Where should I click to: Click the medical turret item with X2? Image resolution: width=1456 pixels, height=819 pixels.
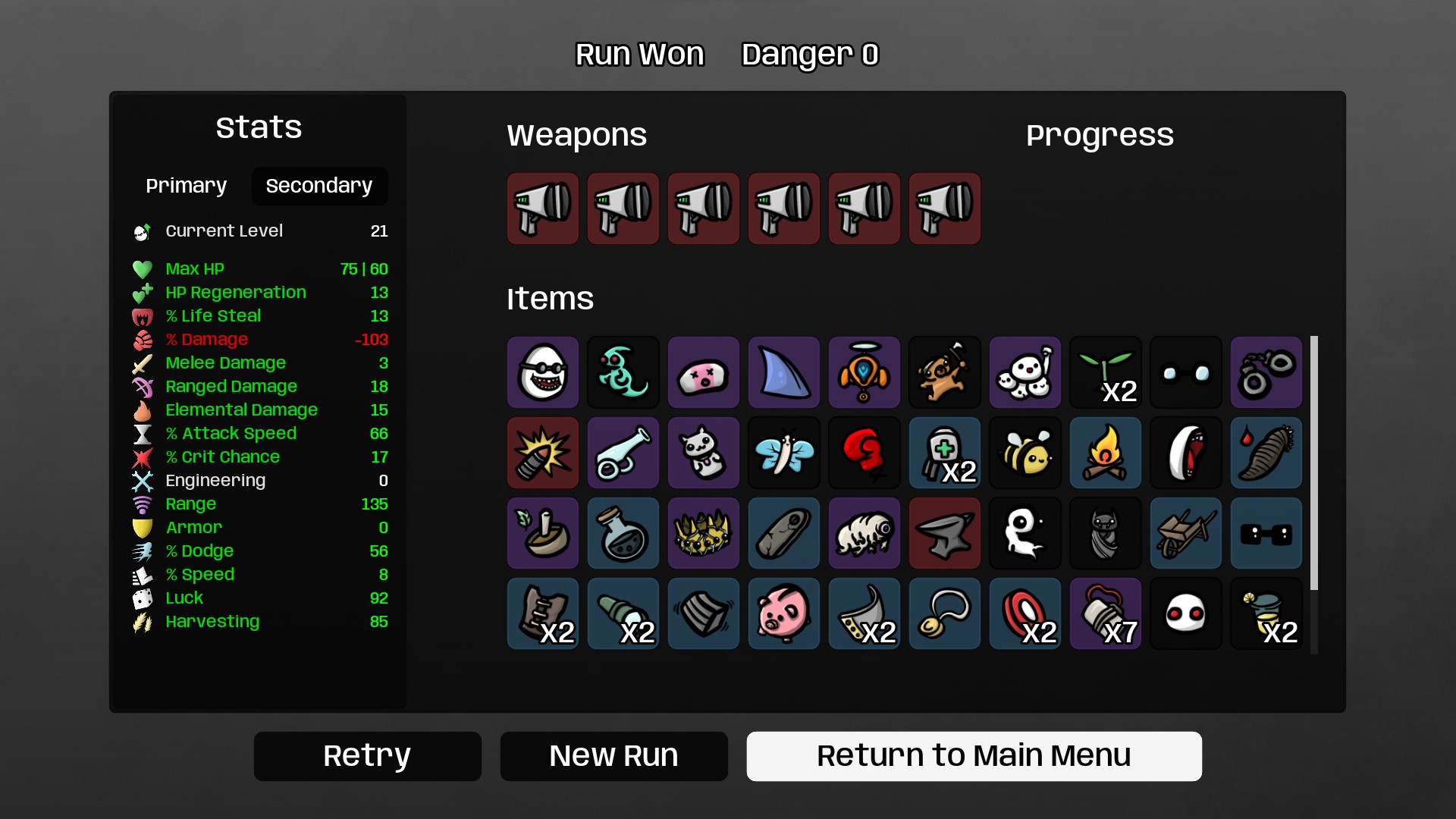pyautogui.click(x=945, y=453)
